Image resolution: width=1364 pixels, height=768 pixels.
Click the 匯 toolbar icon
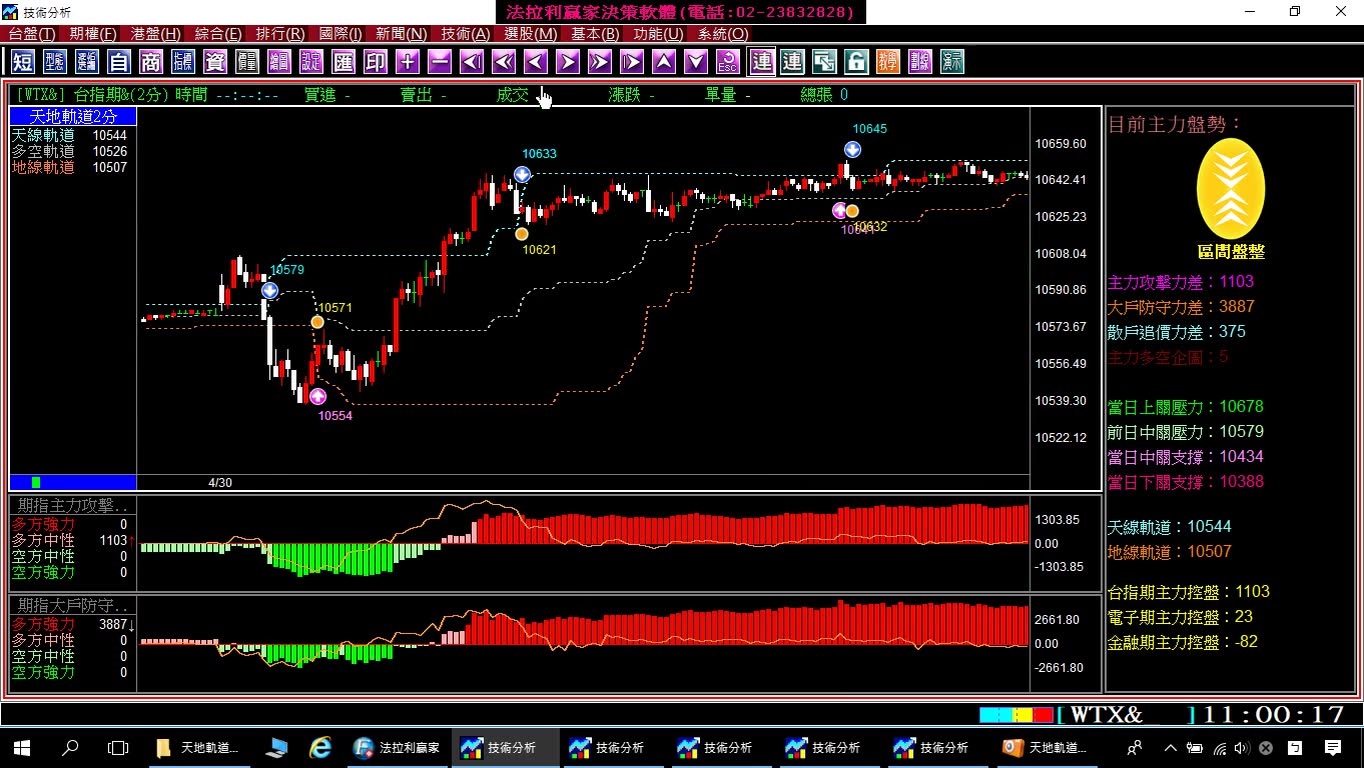343,62
